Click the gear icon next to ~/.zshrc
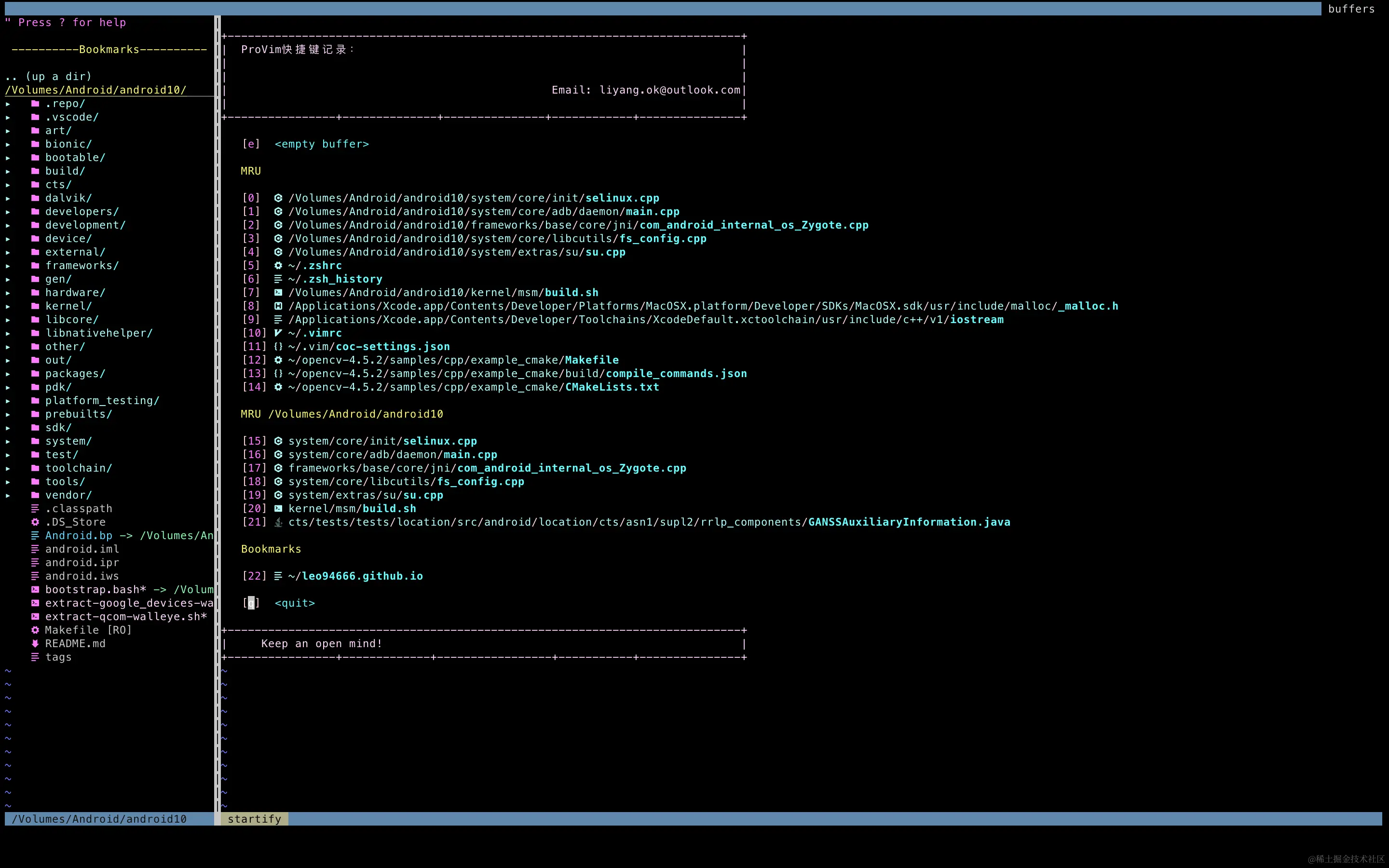1389x868 pixels. click(x=278, y=266)
